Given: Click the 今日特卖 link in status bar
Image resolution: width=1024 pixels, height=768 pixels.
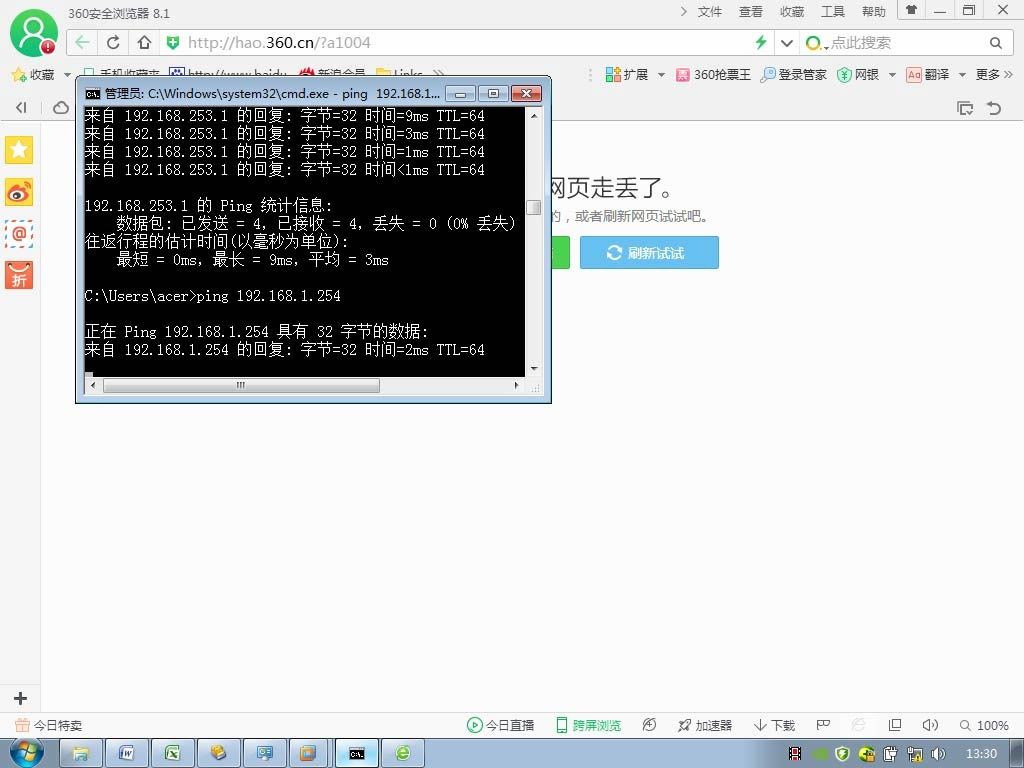Looking at the screenshot, I should point(49,725).
